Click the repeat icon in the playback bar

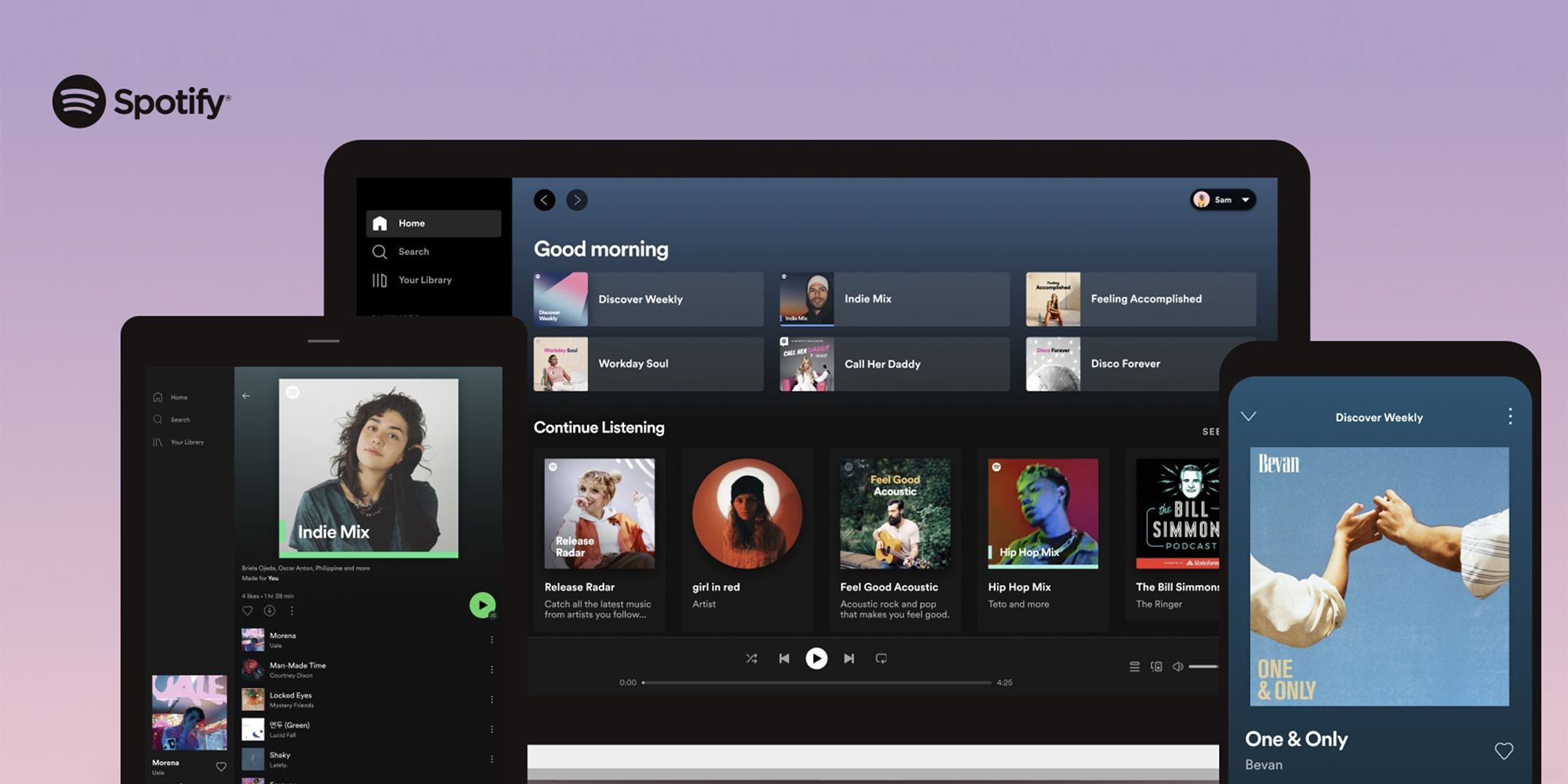(x=881, y=659)
